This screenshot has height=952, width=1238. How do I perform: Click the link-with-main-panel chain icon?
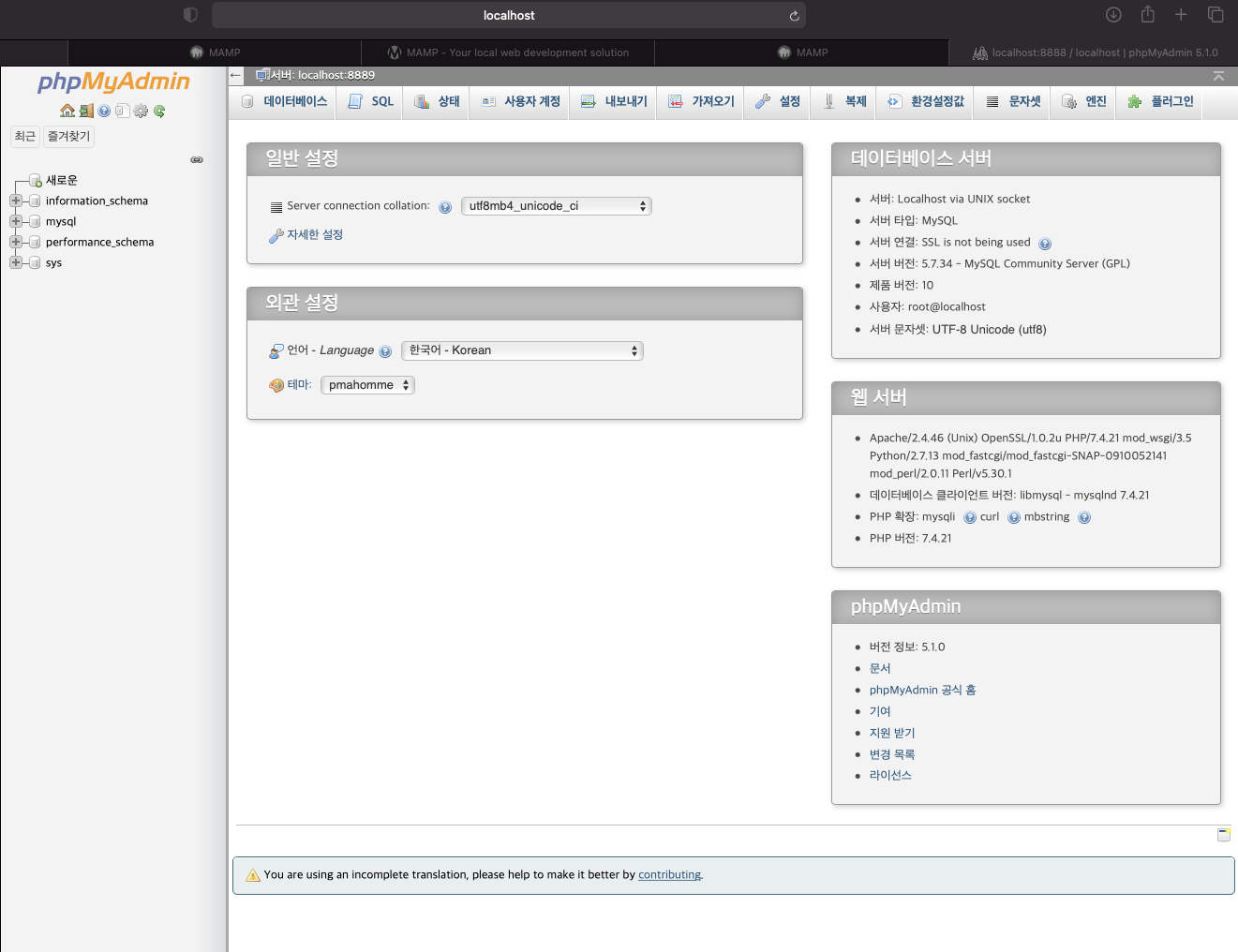click(197, 160)
